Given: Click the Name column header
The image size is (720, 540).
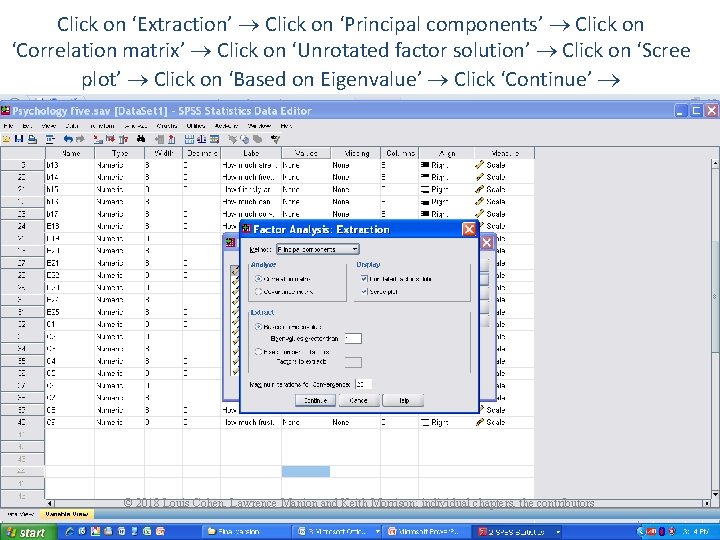Looking at the screenshot, I should point(70,153).
